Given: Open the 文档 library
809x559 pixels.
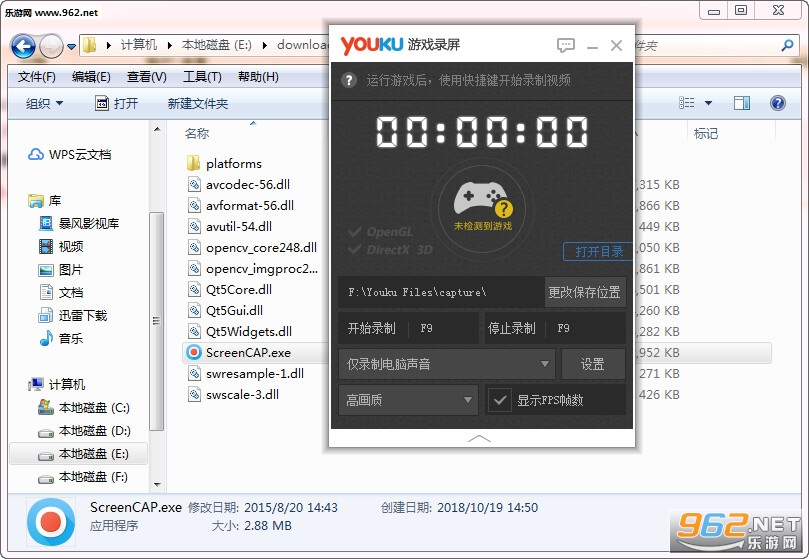Looking at the screenshot, I should click(x=61, y=292).
